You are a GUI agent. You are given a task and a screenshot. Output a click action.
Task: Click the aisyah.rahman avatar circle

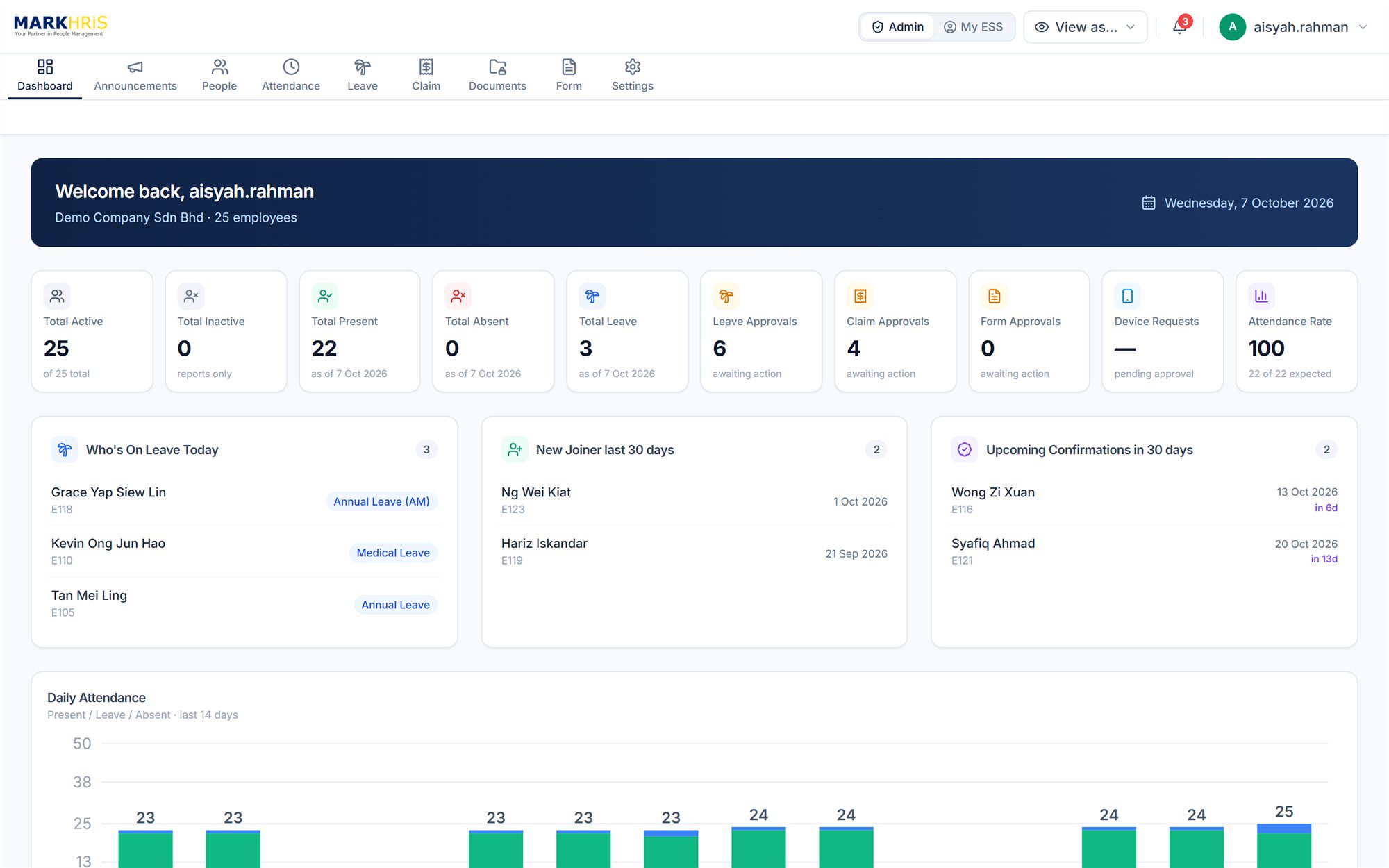click(x=1232, y=27)
